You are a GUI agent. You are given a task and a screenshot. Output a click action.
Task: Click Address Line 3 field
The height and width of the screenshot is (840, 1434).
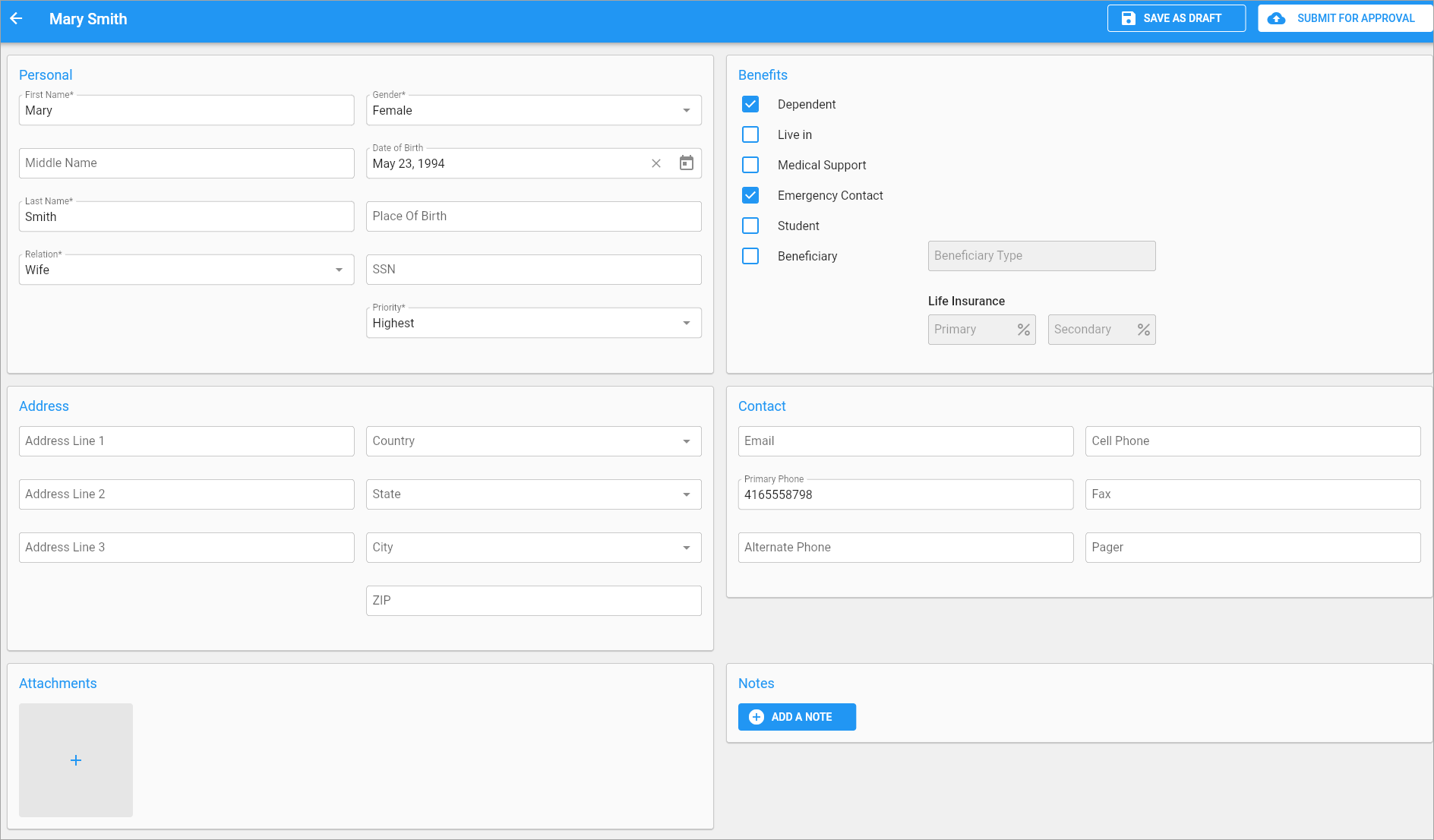187,548
